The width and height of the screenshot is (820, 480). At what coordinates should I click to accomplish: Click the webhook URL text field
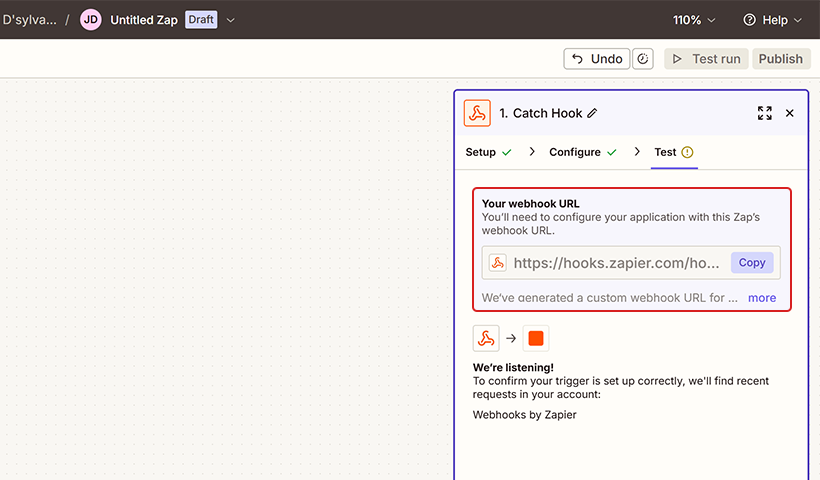click(x=616, y=263)
